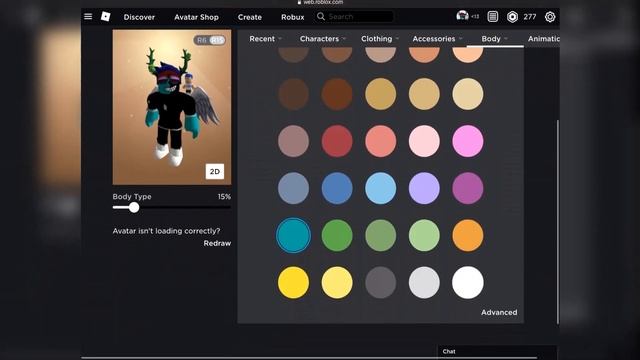Screen dimensions: 640x360
Task: Select the salmon color swatch
Action: coord(380,141)
